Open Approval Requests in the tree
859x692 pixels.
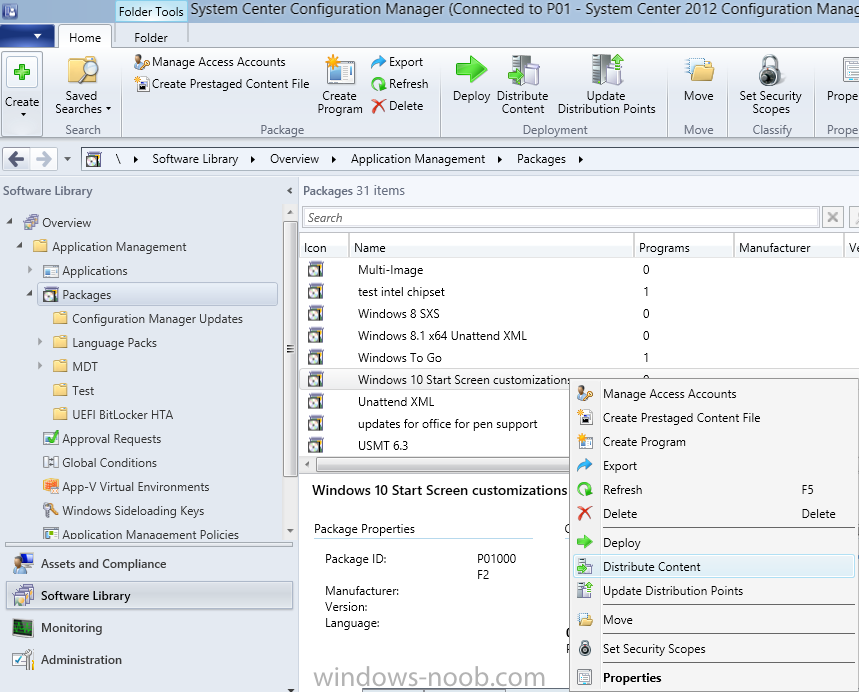pyautogui.click(x=102, y=439)
